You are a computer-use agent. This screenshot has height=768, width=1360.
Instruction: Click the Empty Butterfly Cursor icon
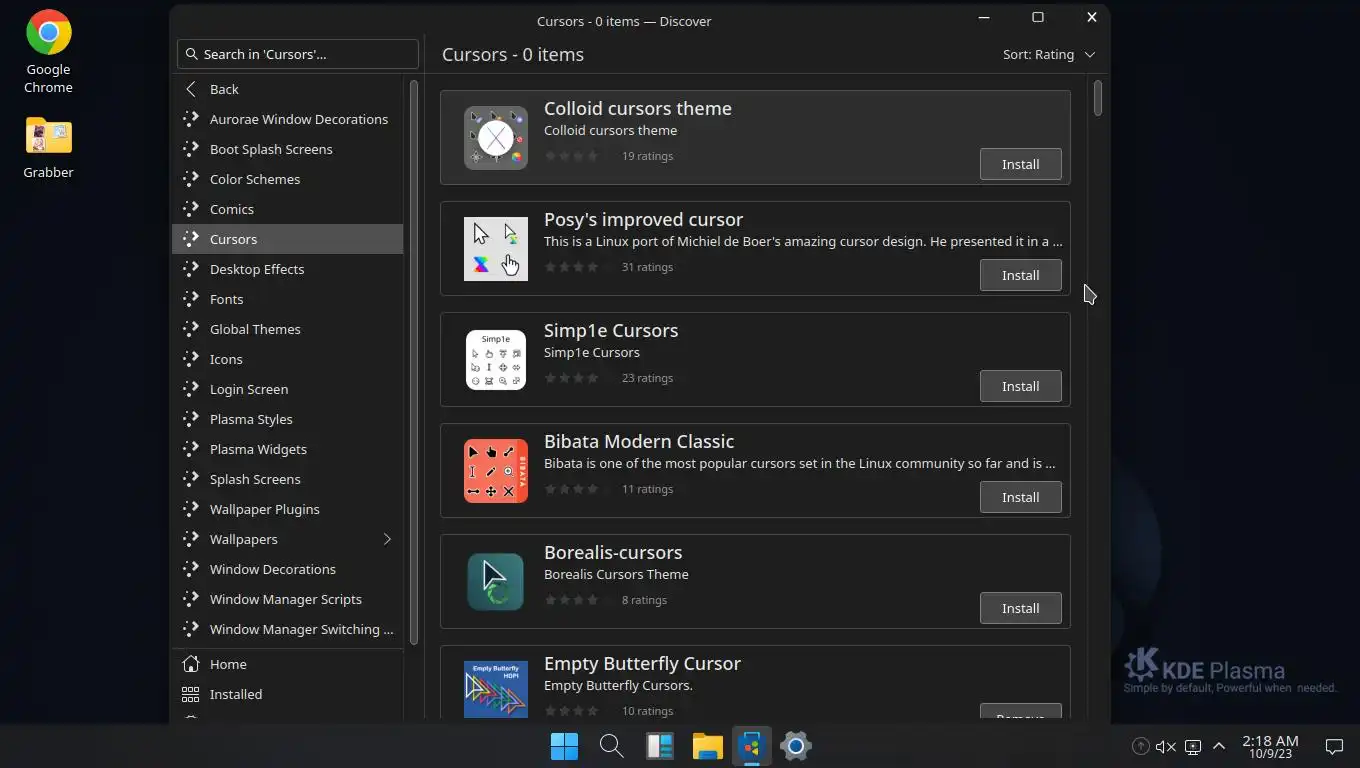tap(496, 689)
